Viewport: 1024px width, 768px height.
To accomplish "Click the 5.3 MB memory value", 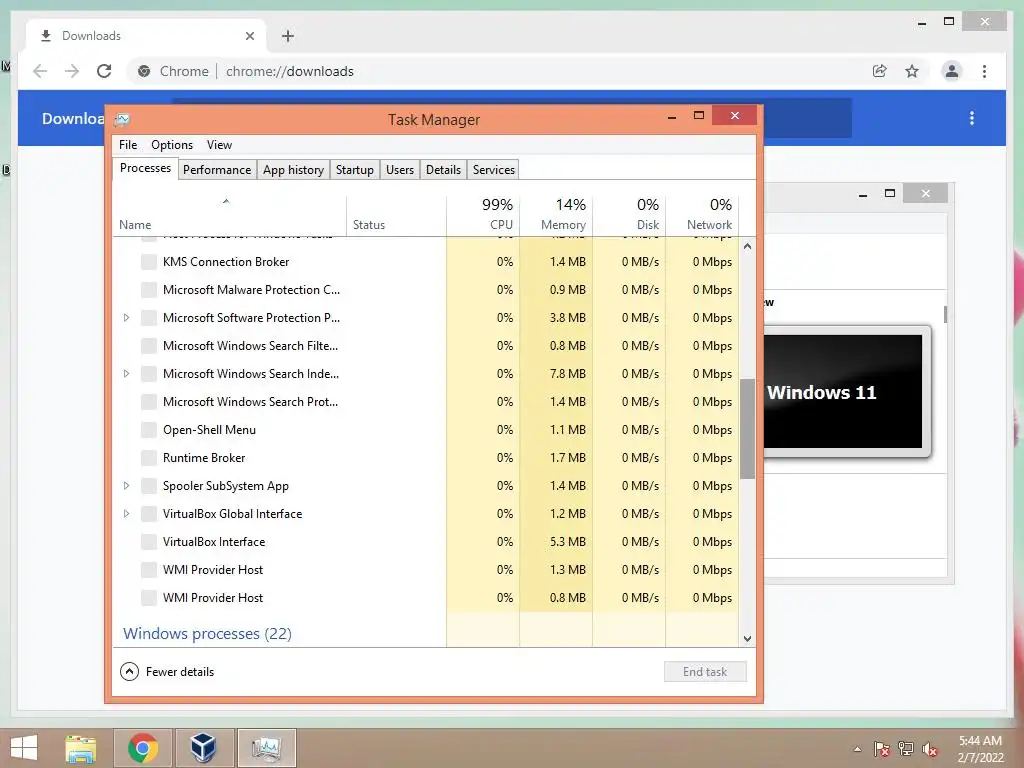I will coord(568,542).
